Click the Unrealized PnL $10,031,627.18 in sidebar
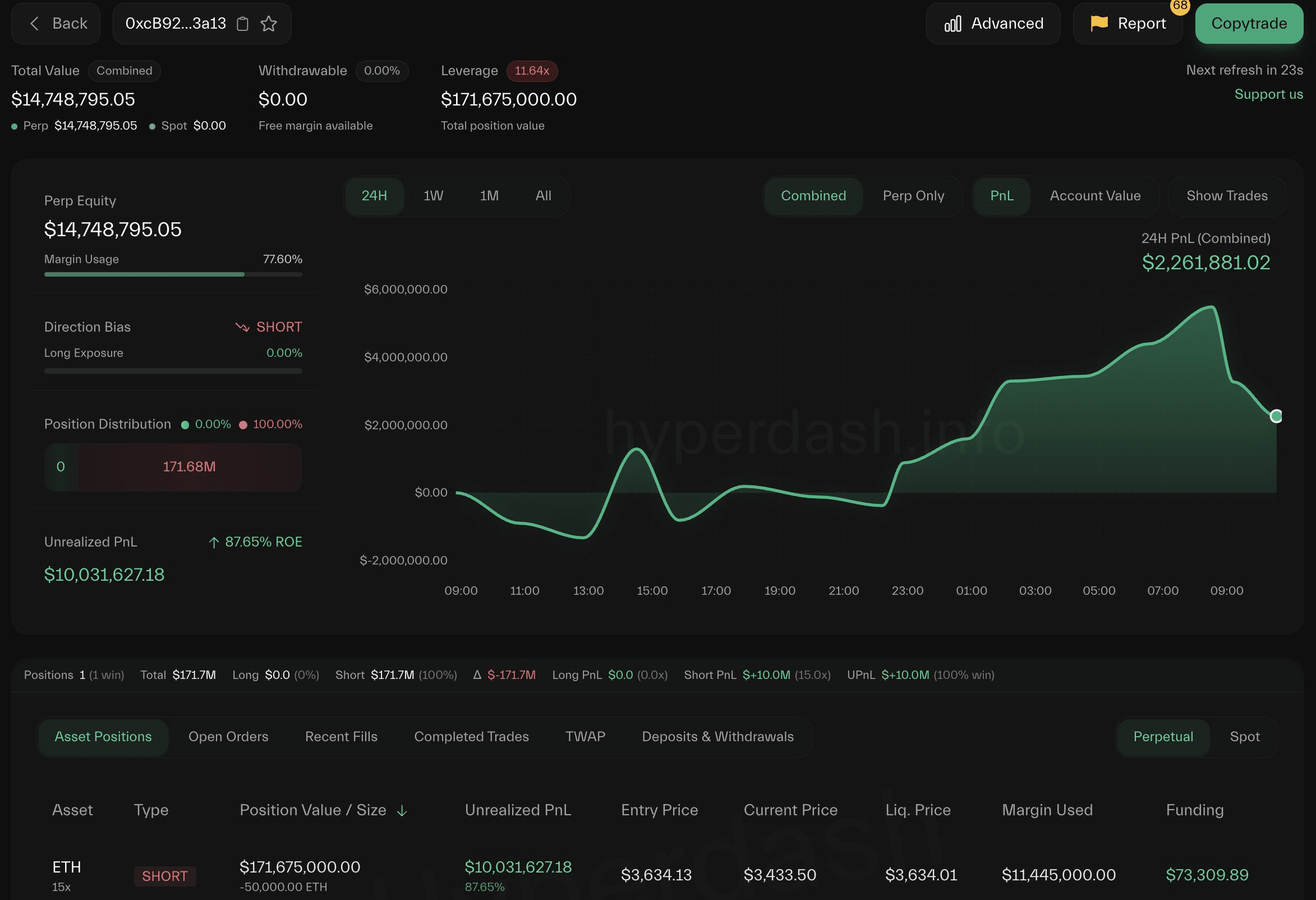The image size is (1316, 900). click(104, 576)
